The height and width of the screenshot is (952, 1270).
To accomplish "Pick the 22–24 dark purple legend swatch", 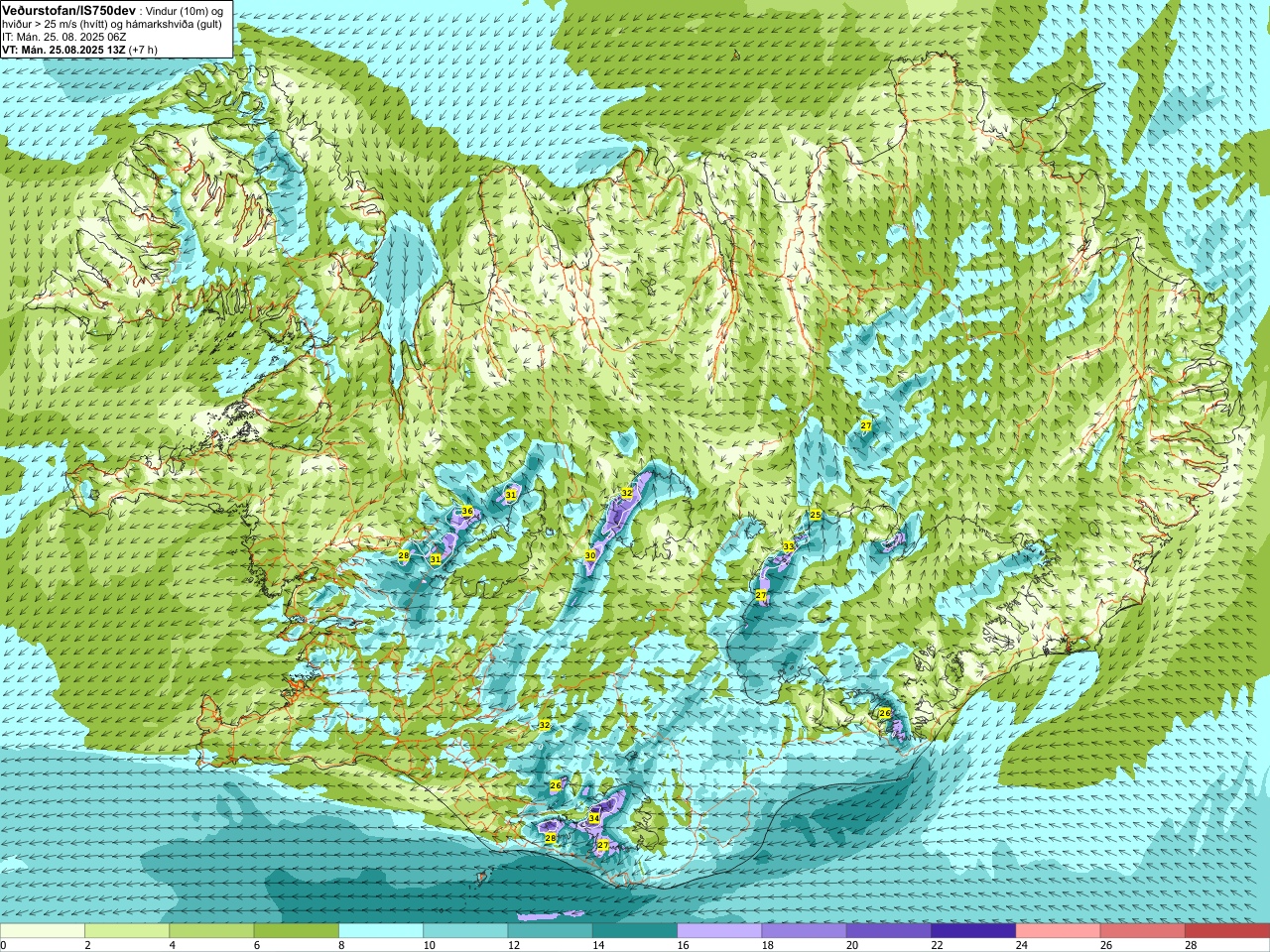I will click(973, 930).
